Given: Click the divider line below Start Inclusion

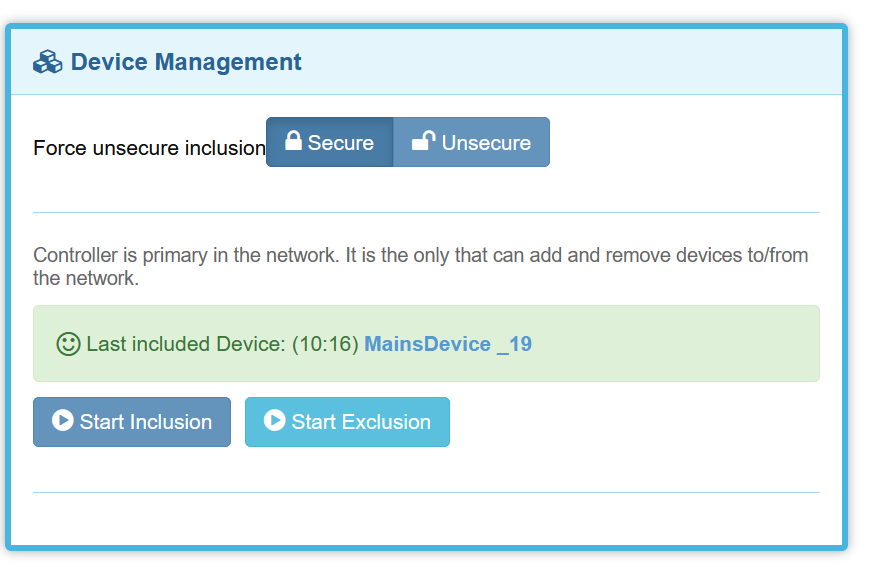Looking at the screenshot, I should pyautogui.click(x=426, y=492).
